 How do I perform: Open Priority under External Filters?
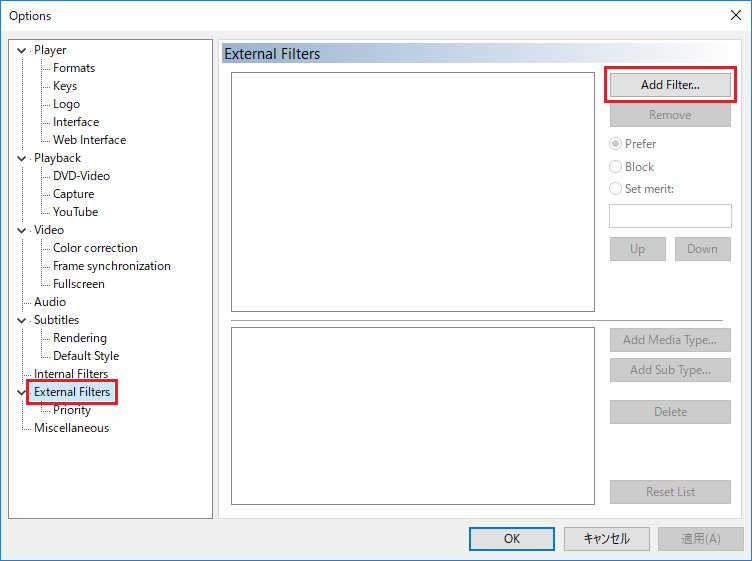(71, 410)
